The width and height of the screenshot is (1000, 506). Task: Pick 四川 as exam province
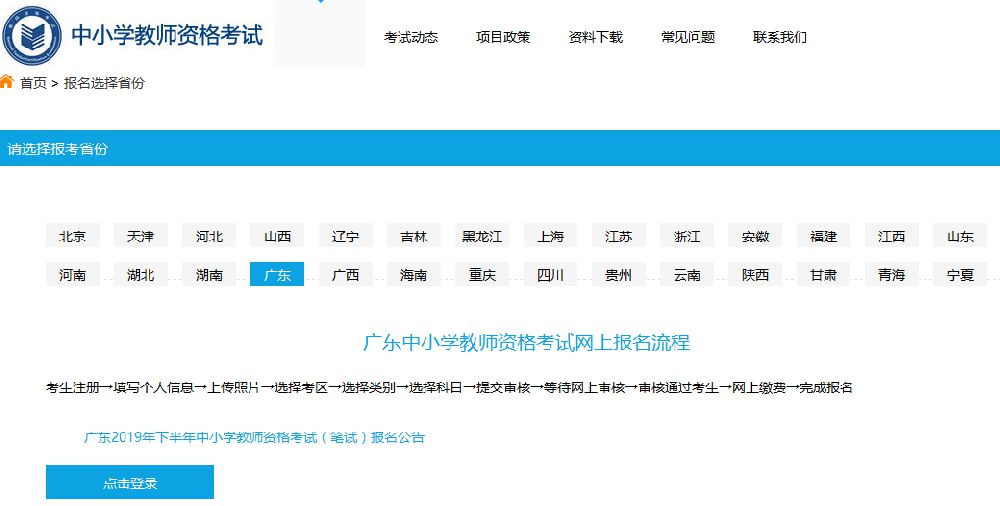550,275
